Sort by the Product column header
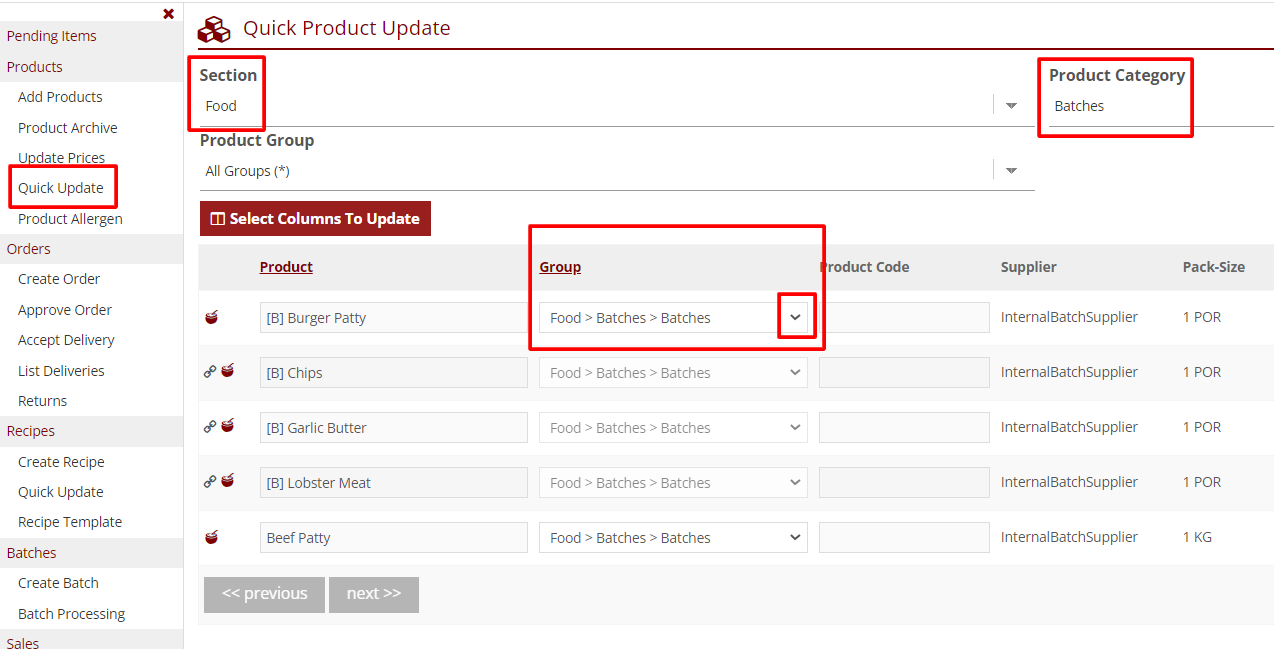1274x649 pixels. pos(286,267)
